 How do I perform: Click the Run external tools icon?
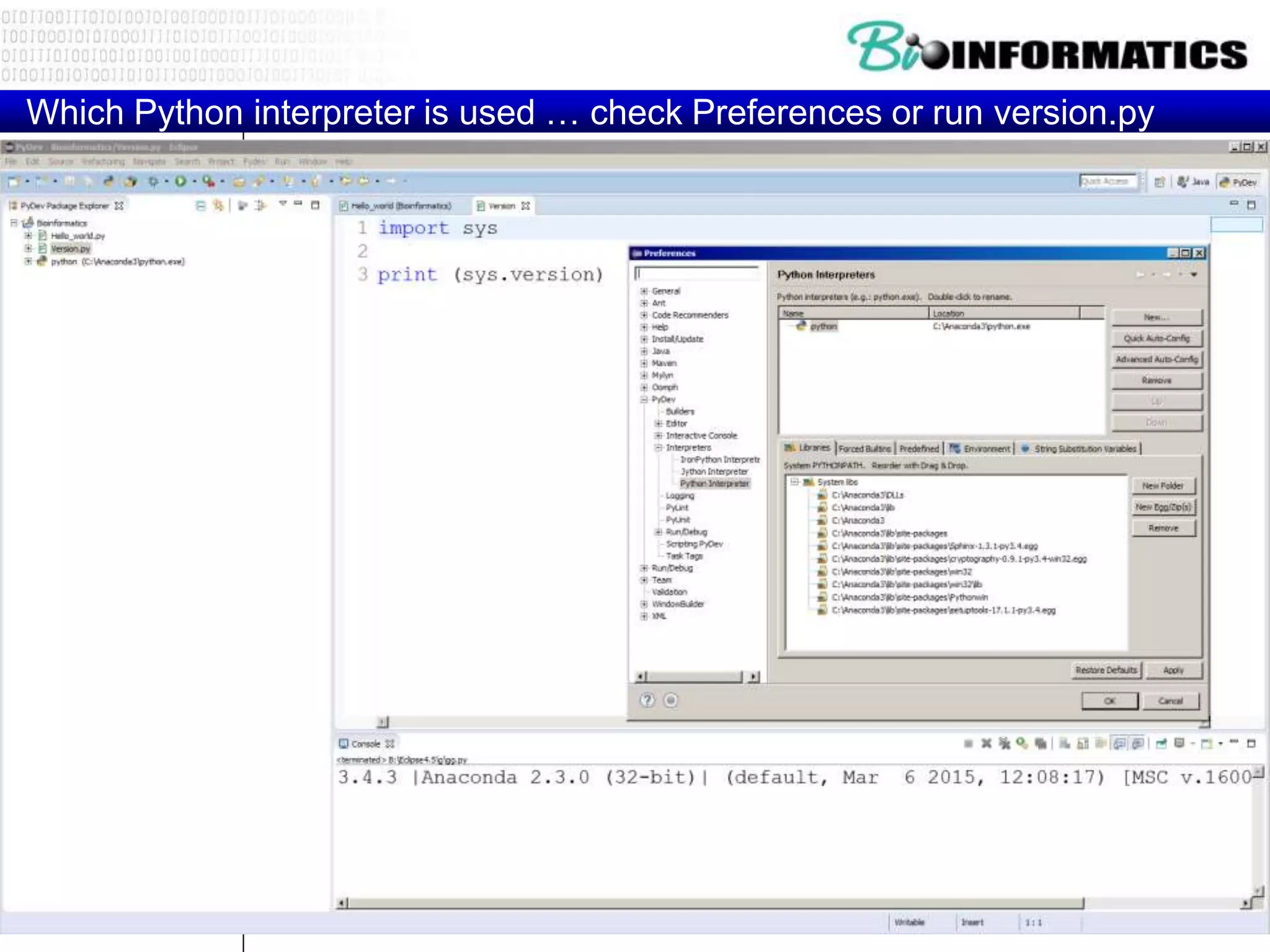point(208,181)
